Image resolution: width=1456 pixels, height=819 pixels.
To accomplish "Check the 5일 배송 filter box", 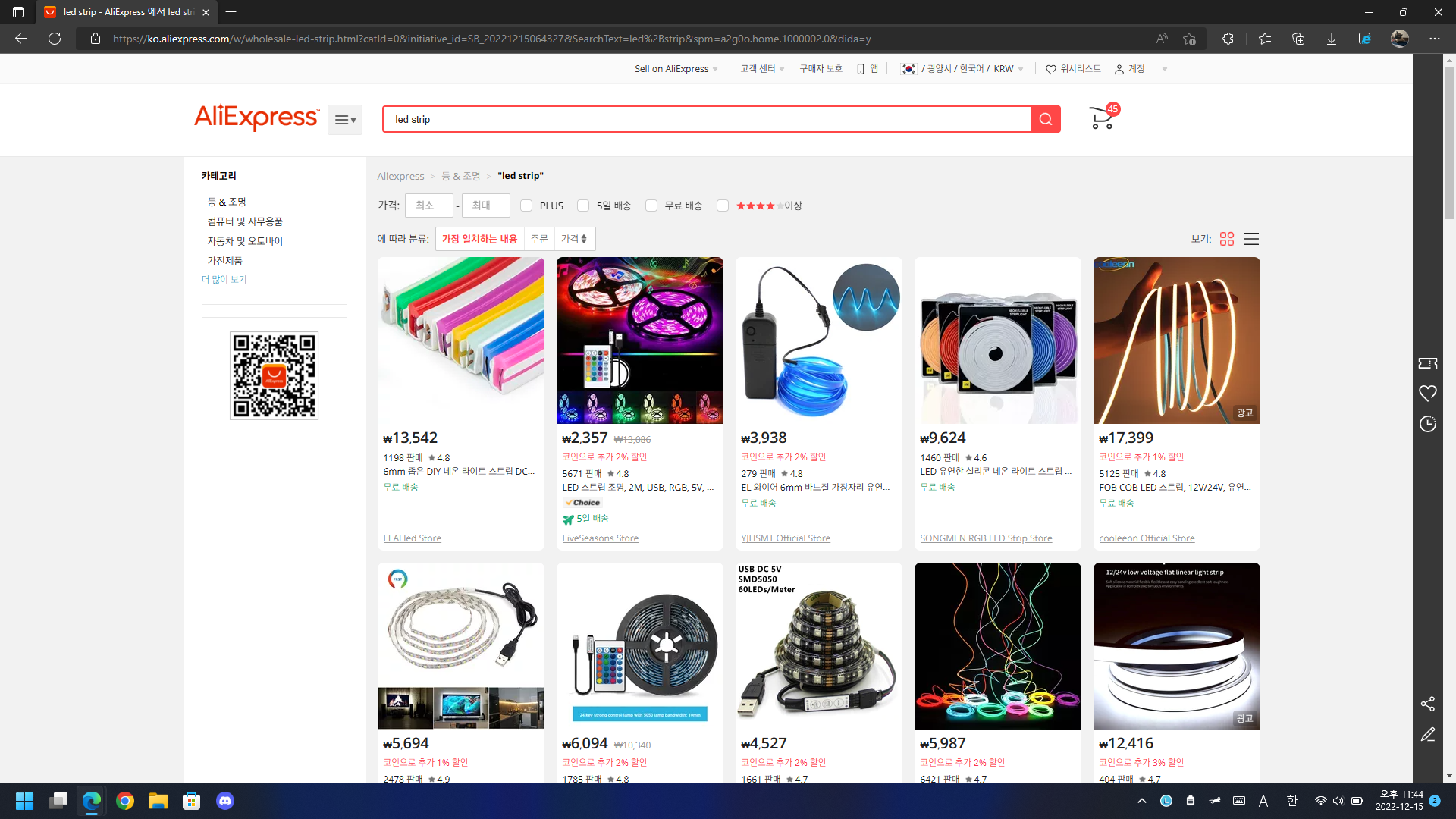I will pyautogui.click(x=583, y=206).
